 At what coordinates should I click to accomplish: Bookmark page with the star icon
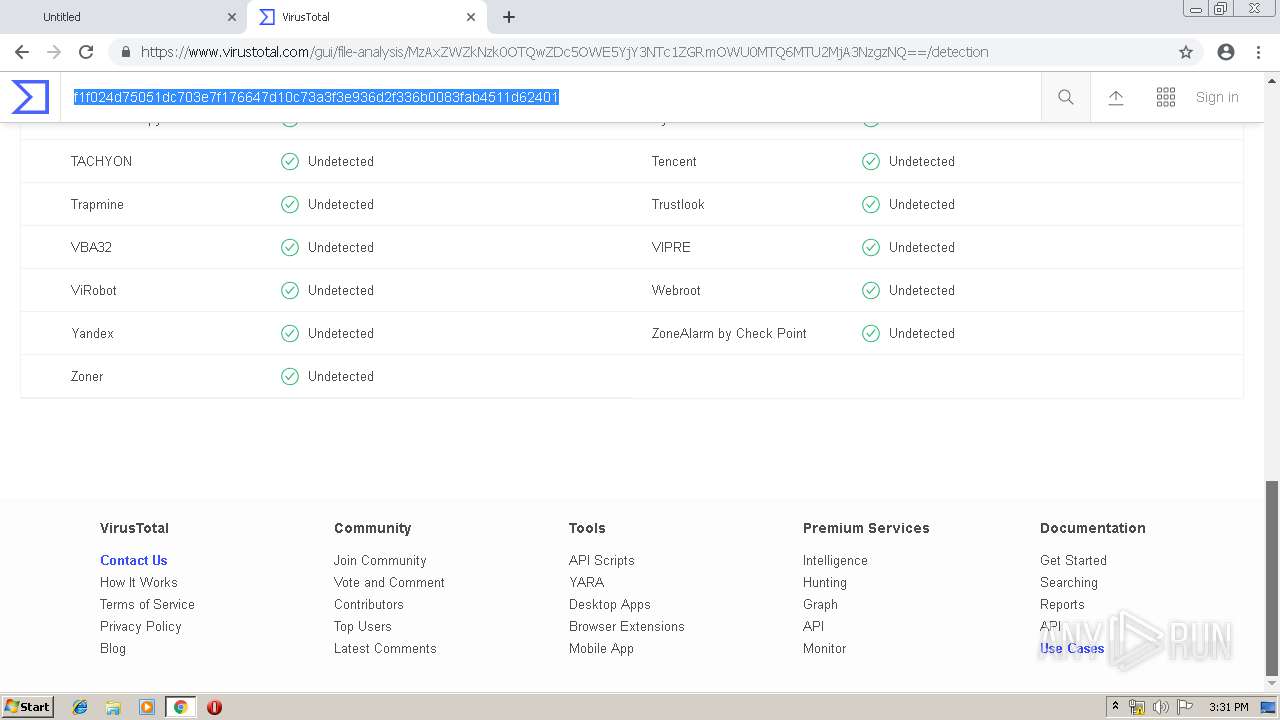click(x=1186, y=52)
